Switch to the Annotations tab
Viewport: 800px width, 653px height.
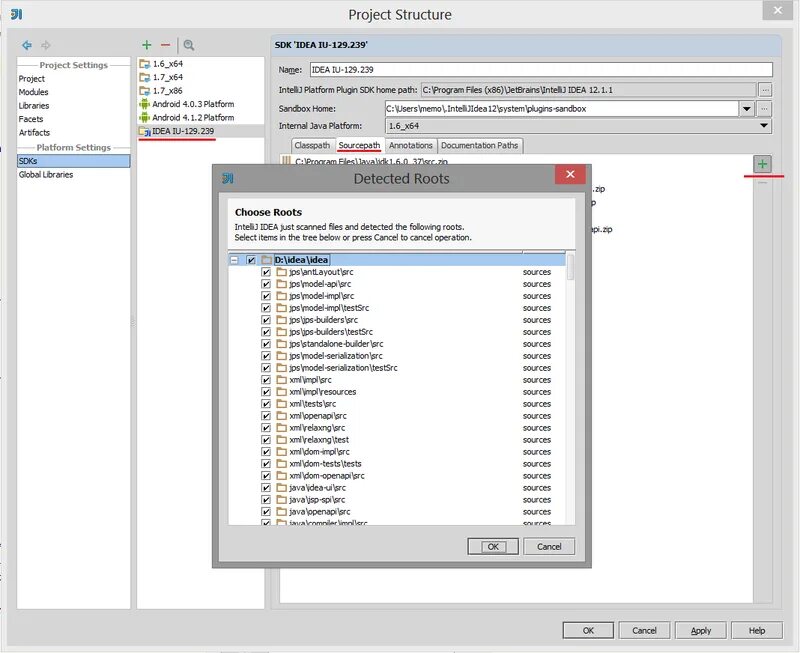click(411, 145)
